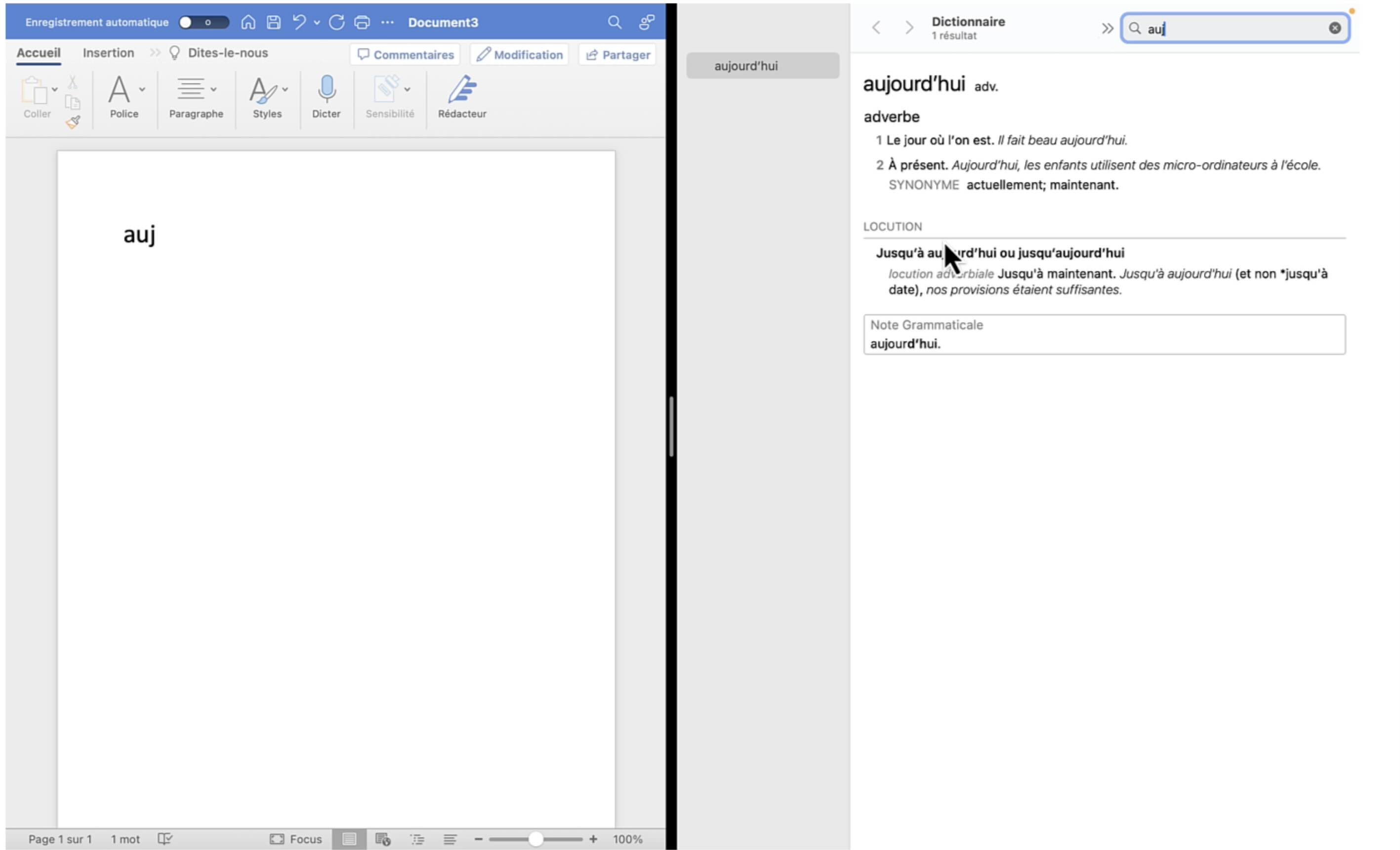Toggle Enregistrement automatique switch
1400x850 pixels.
203,22
